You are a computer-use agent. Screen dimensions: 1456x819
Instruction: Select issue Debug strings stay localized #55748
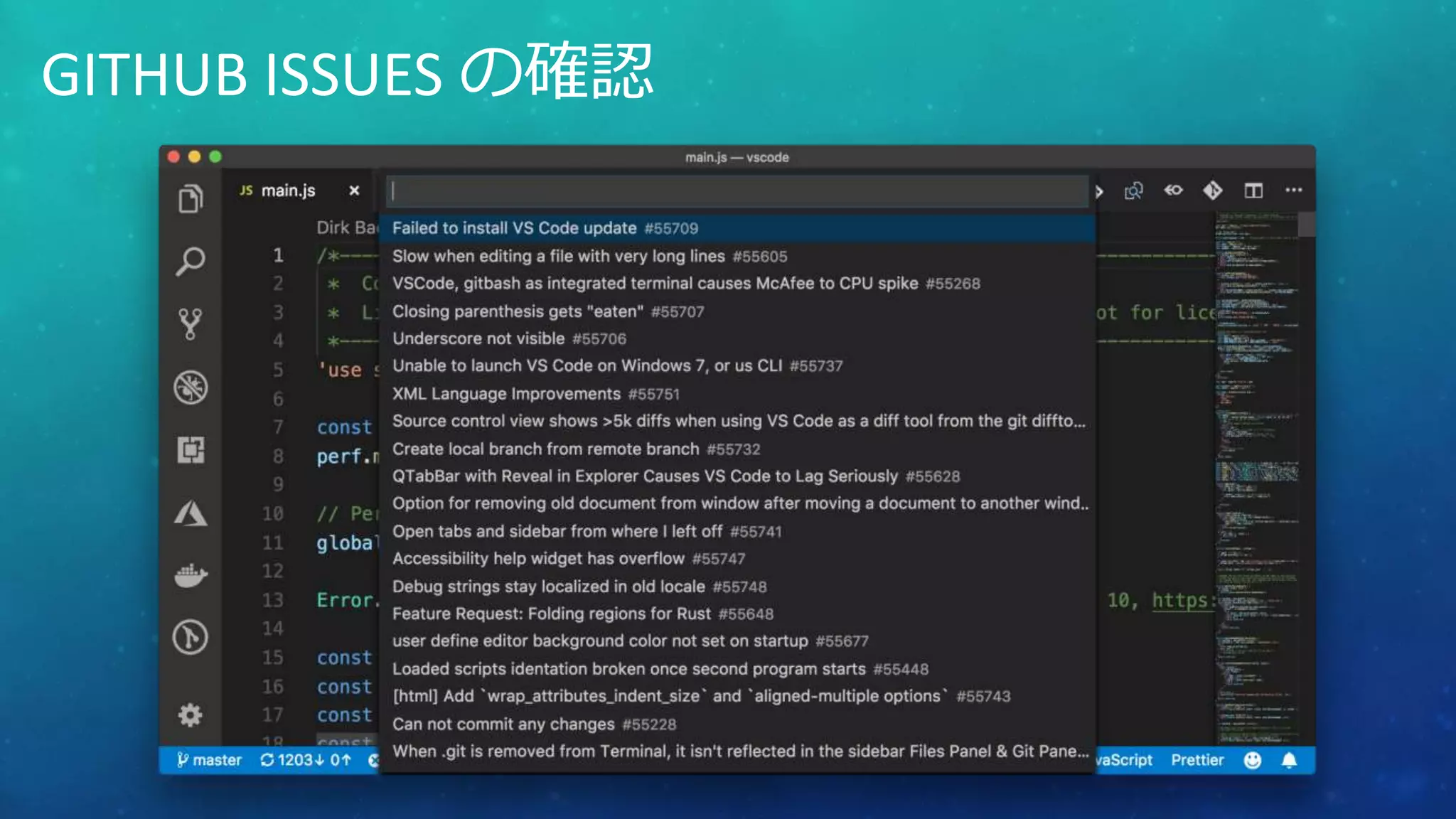pyautogui.click(x=737, y=587)
